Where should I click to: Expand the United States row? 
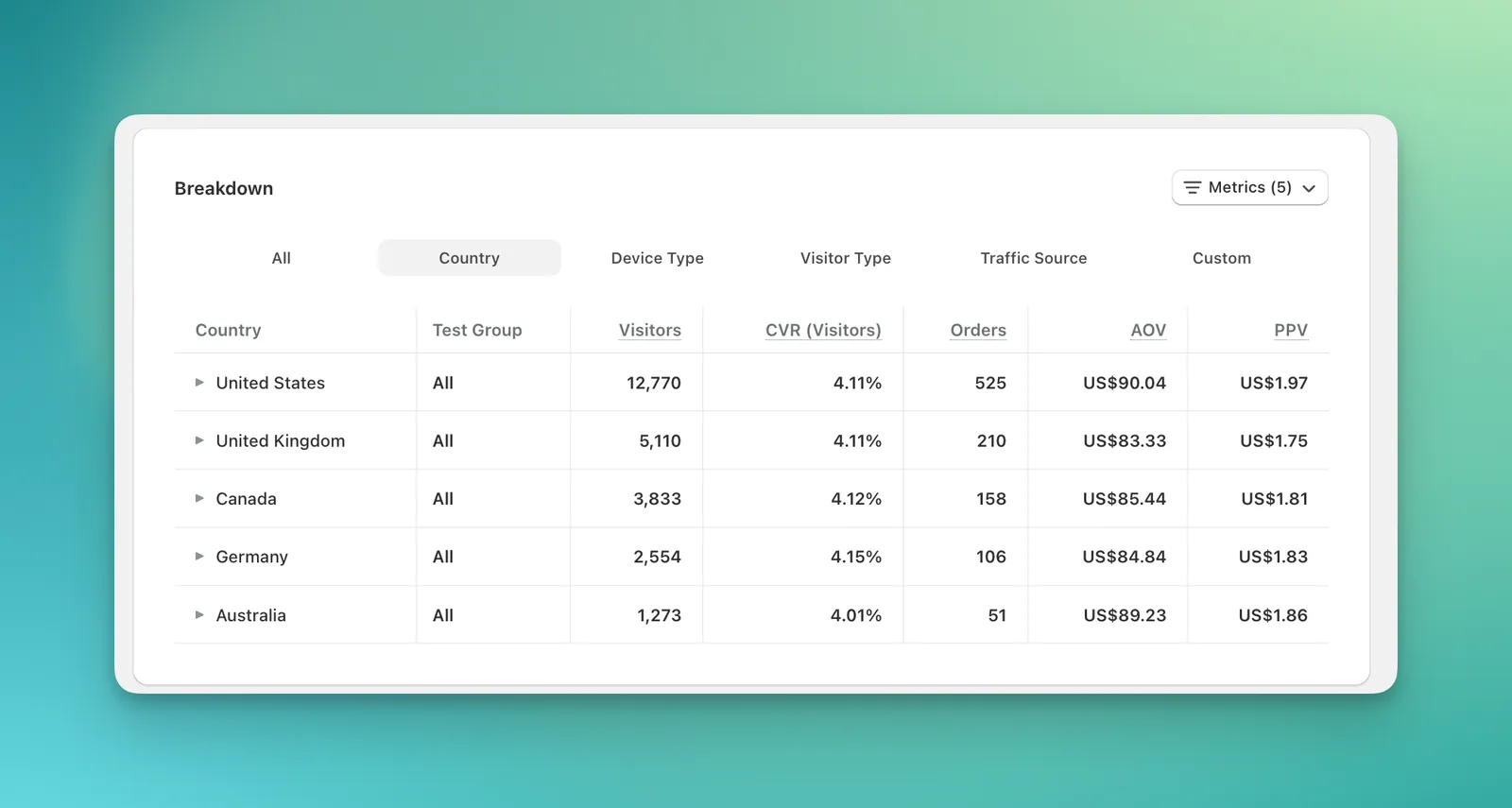199,383
